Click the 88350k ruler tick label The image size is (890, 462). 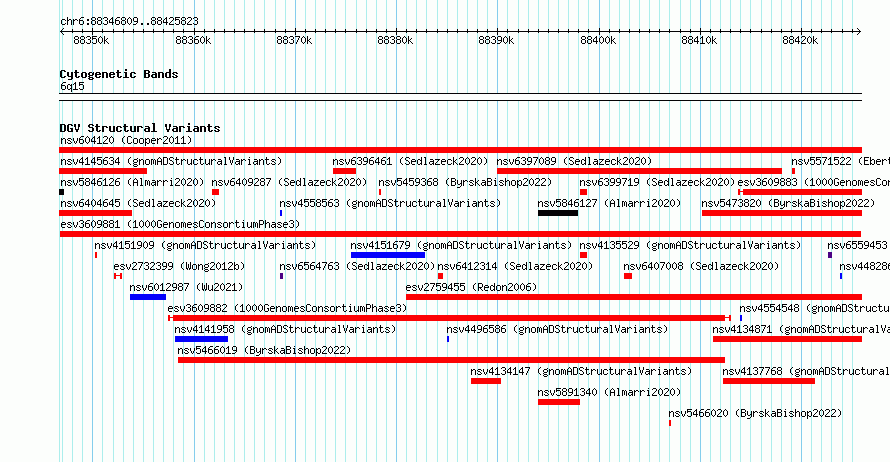click(91, 40)
